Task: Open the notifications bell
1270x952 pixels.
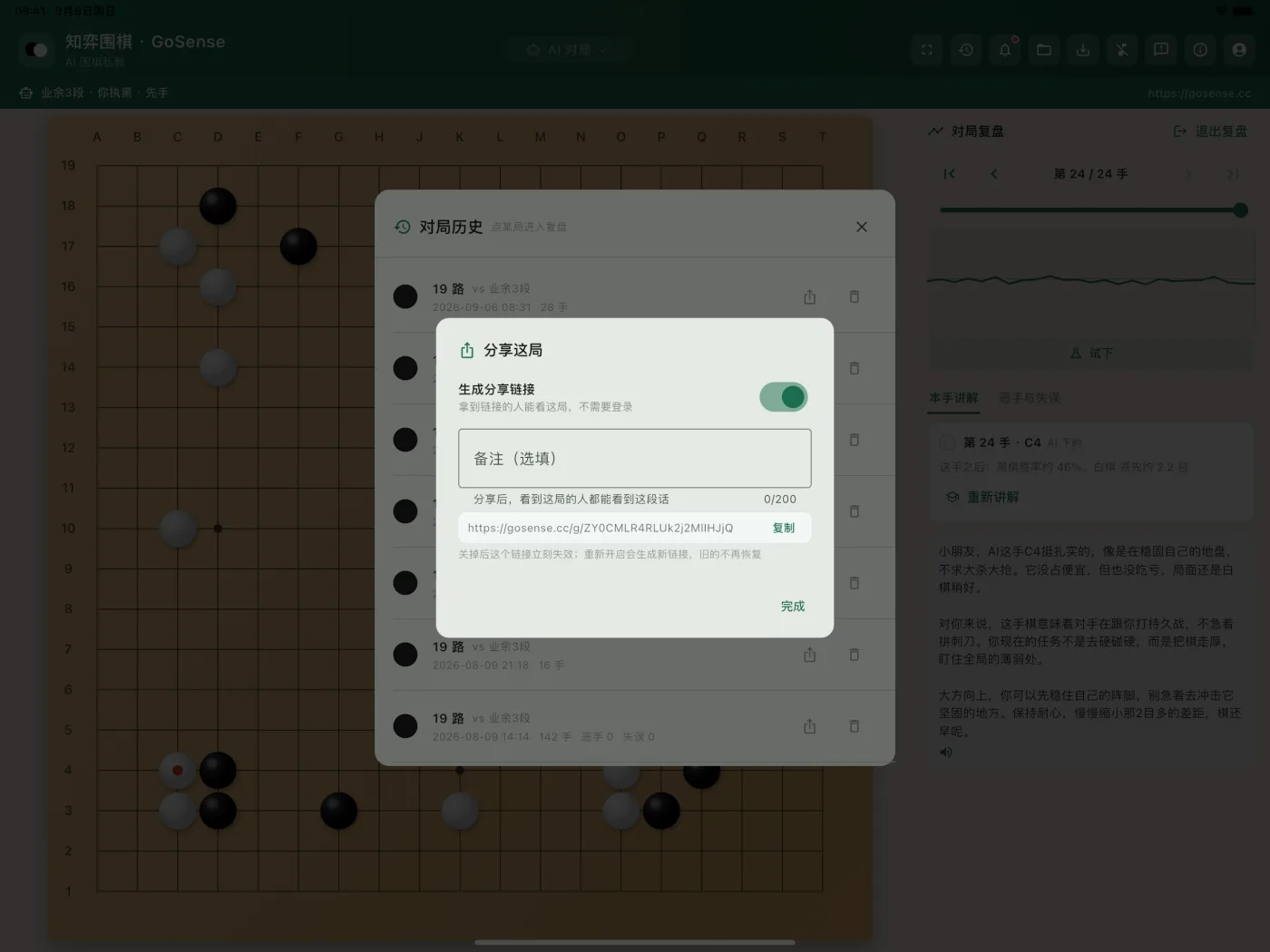Action: 1005,50
